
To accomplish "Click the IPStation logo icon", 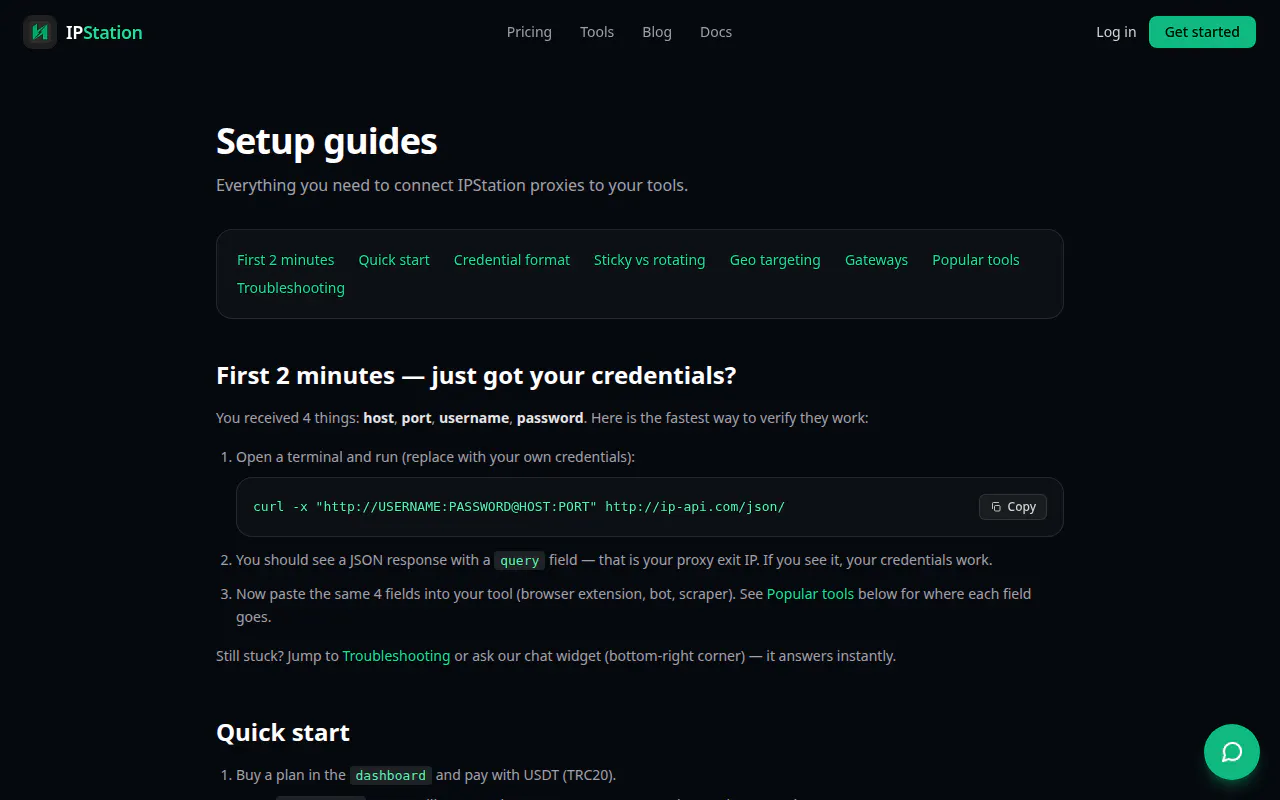I will click(x=40, y=32).
